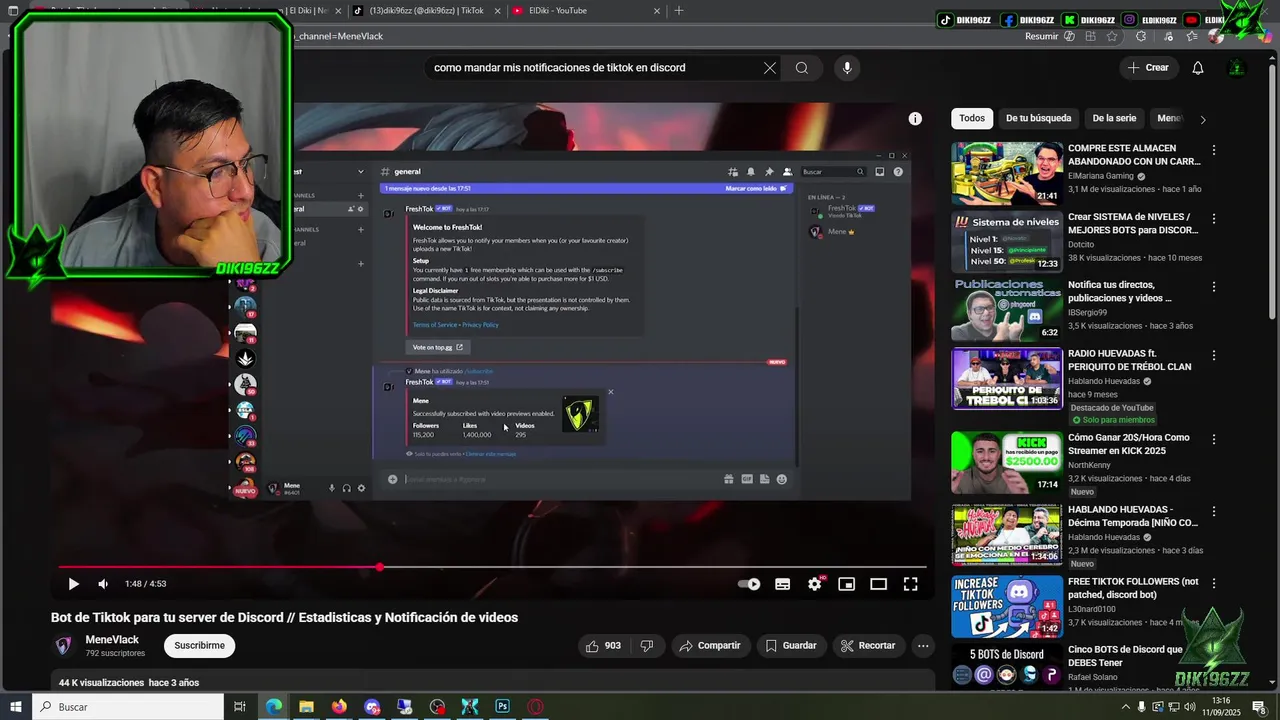The image size is (1280, 720).
Task: Show more filter chips with arrow
Action: click(x=1203, y=119)
